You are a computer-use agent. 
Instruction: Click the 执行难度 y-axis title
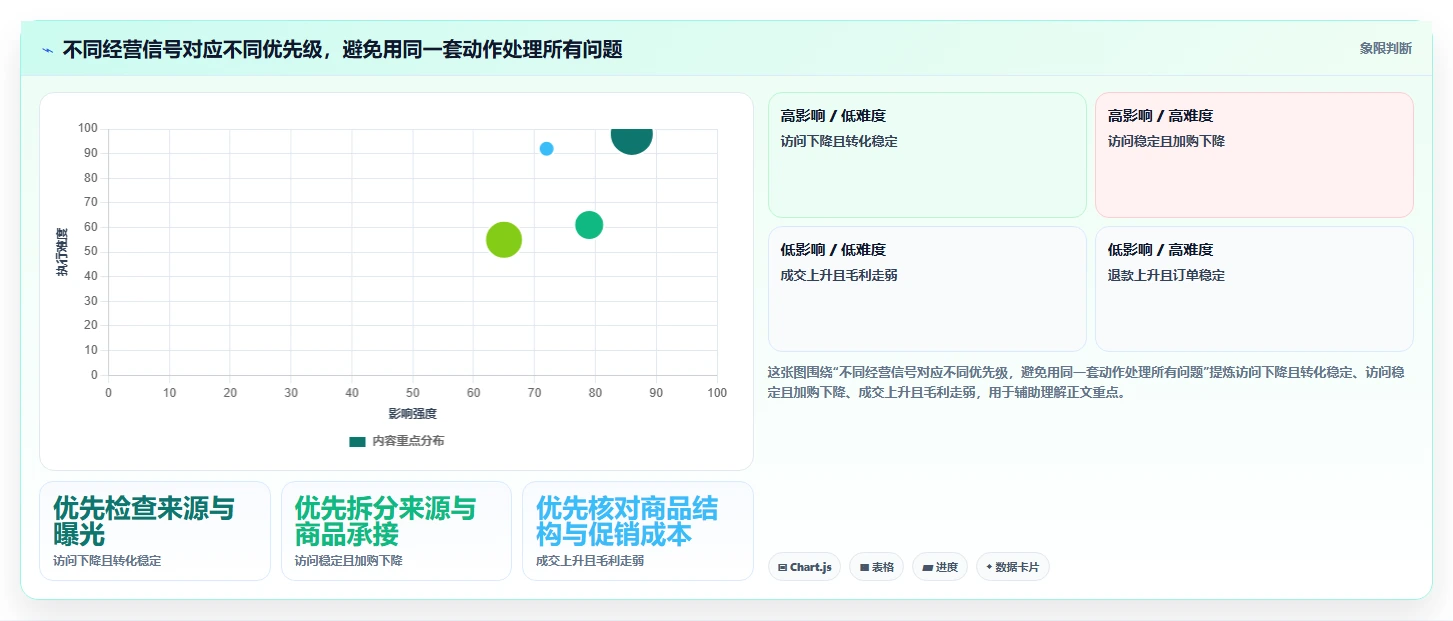point(62,252)
